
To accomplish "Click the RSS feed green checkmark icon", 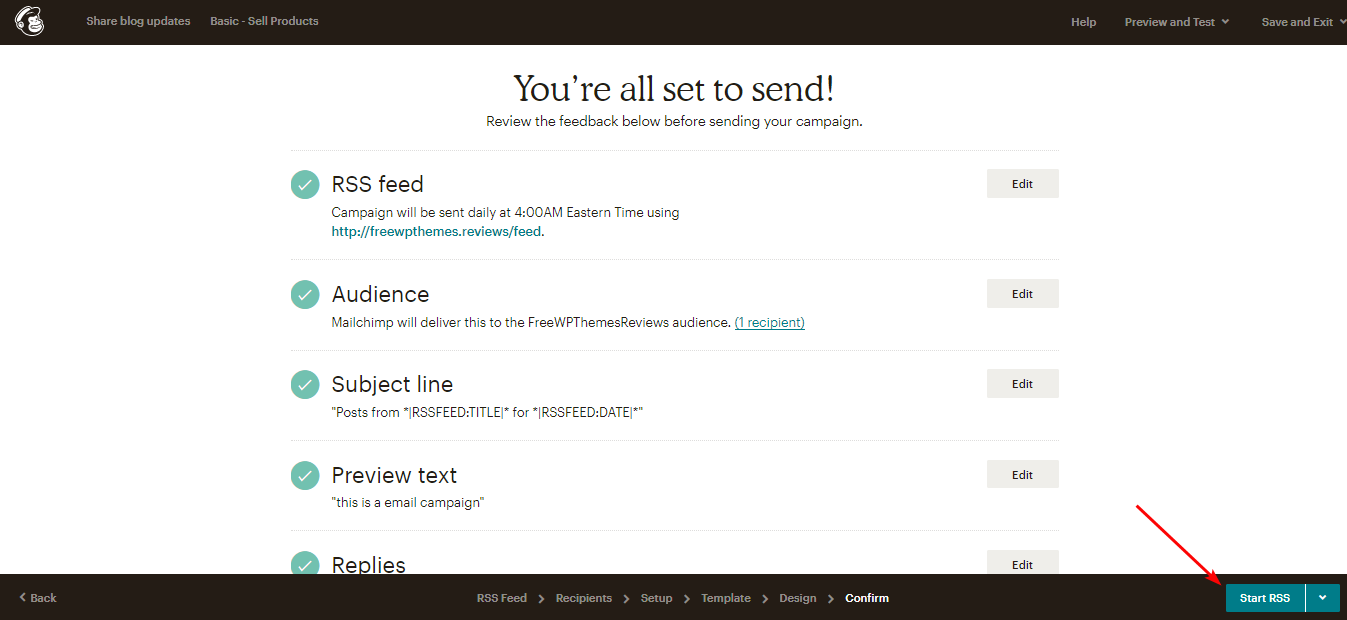I will pos(305,184).
